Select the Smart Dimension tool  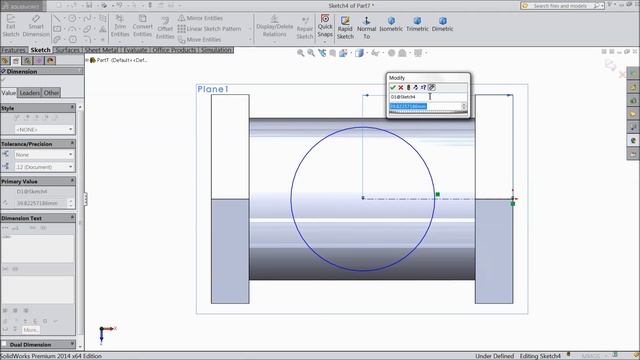tap(36, 26)
